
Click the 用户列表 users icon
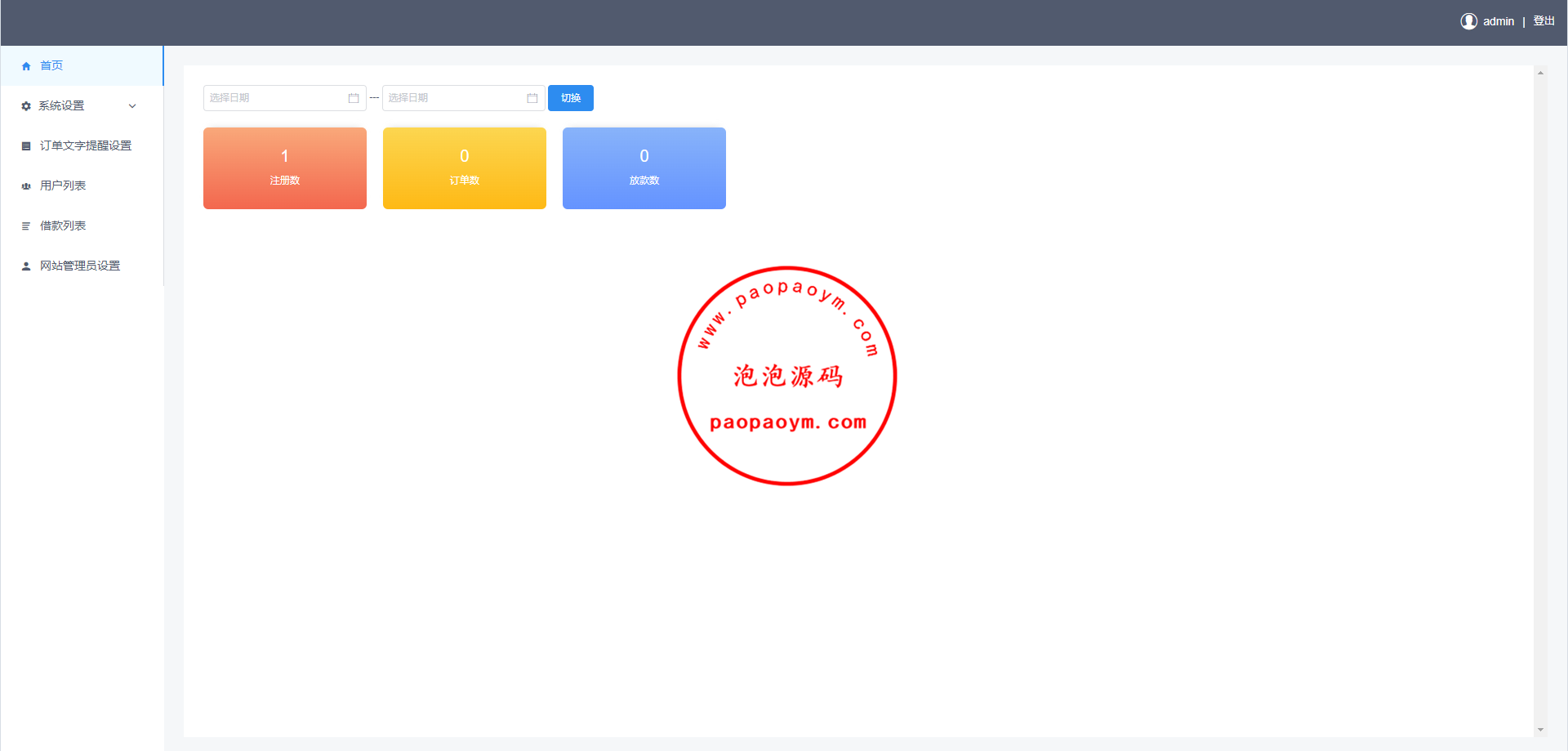(x=26, y=186)
